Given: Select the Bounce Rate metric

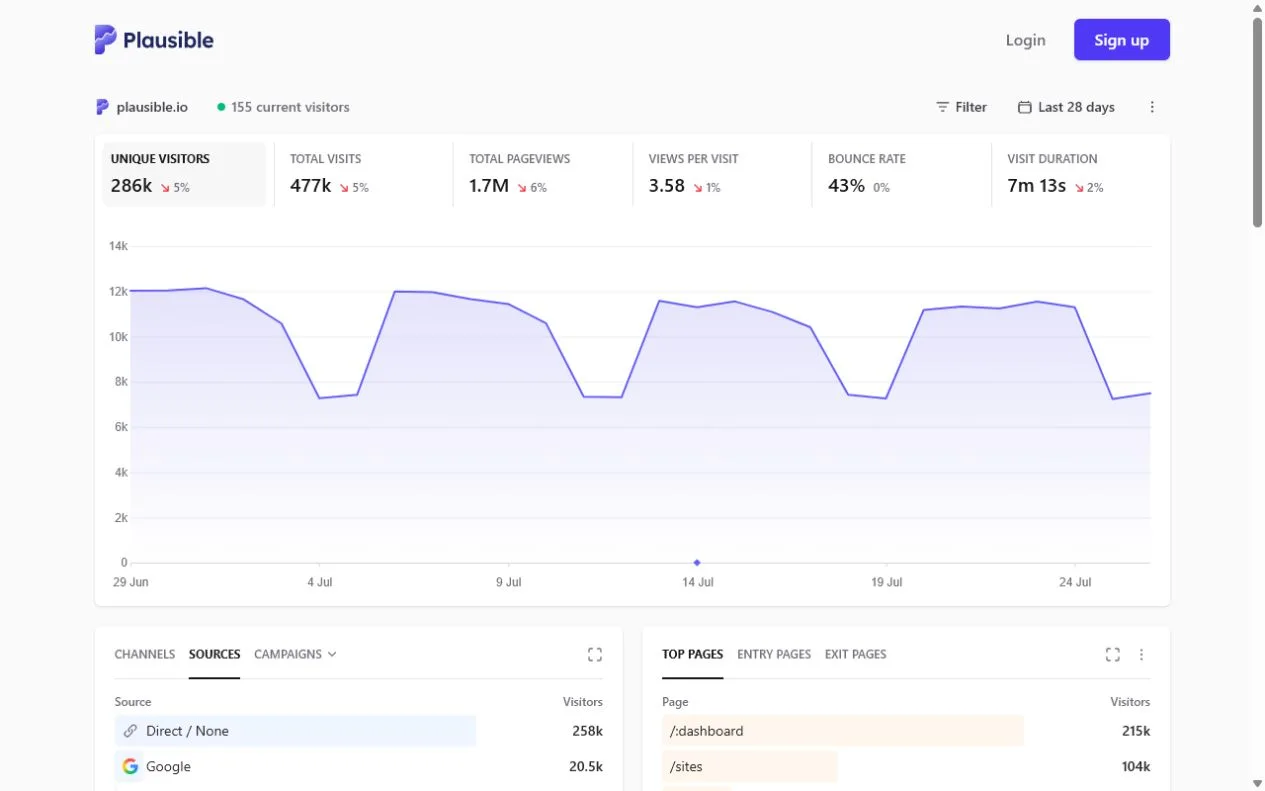Looking at the screenshot, I should click(901, 174).
